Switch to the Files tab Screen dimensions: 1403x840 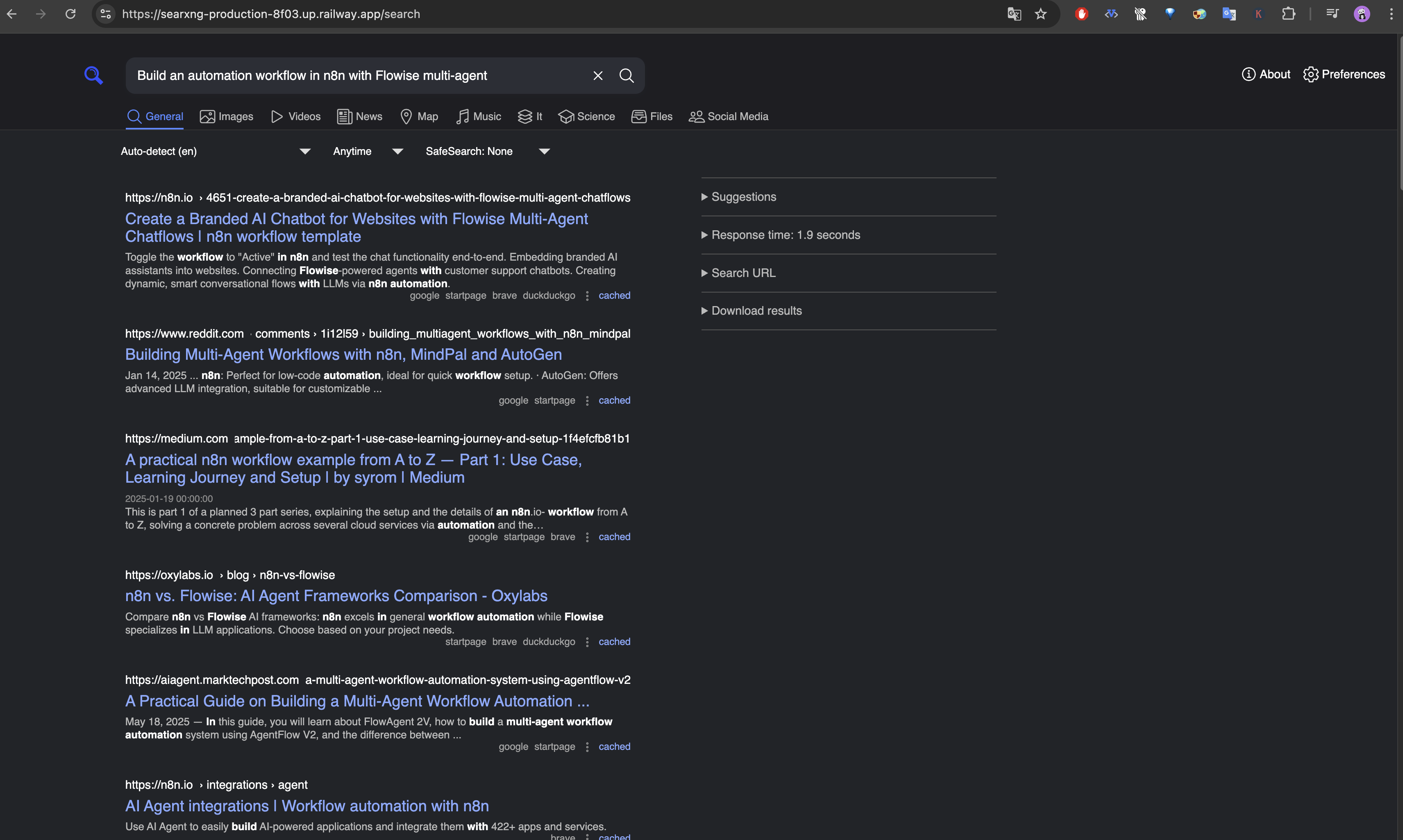pyautogui.click(x=652, y=116)
